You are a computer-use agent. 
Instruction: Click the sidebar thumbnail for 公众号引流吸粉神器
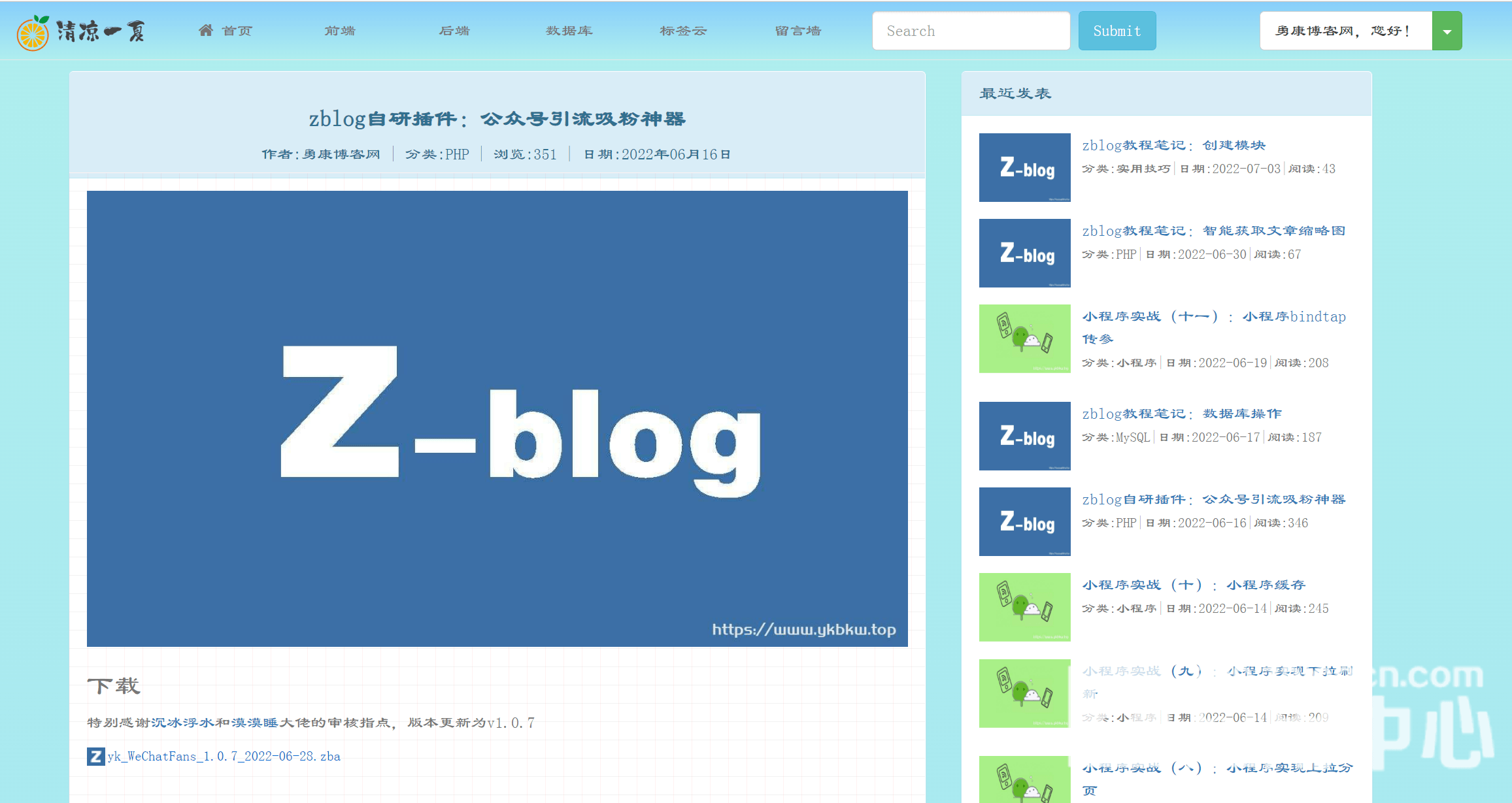pyautogui.click(x=1024, y=521)
